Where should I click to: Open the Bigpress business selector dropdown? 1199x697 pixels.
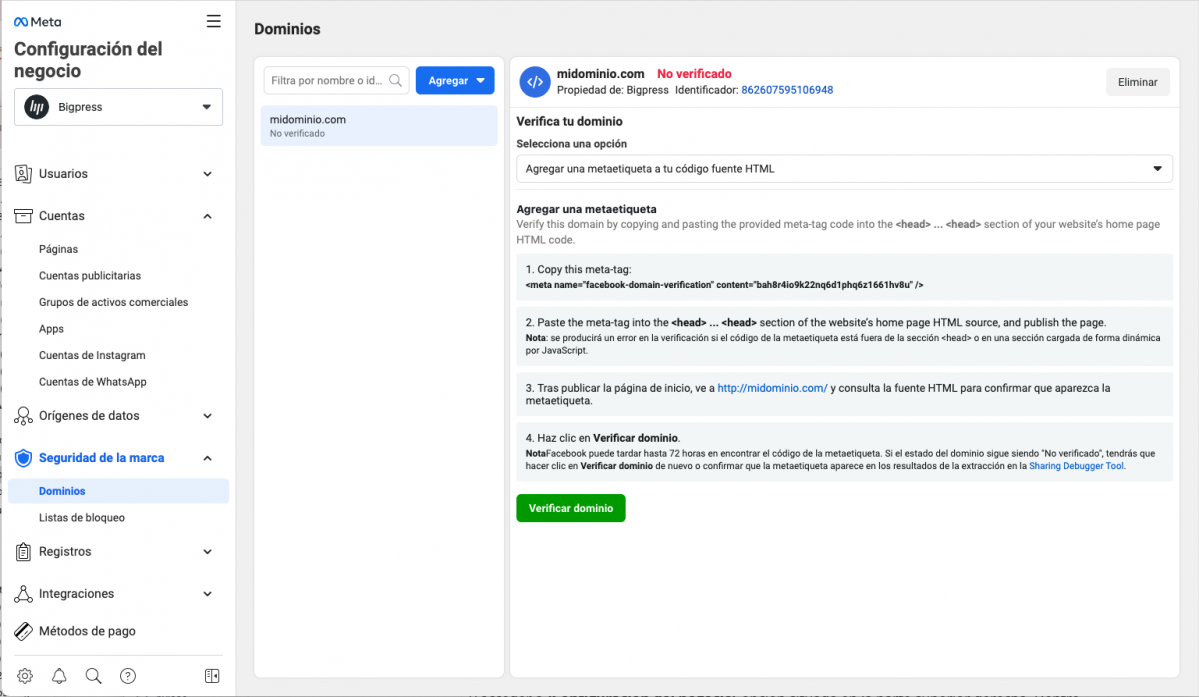119,107
